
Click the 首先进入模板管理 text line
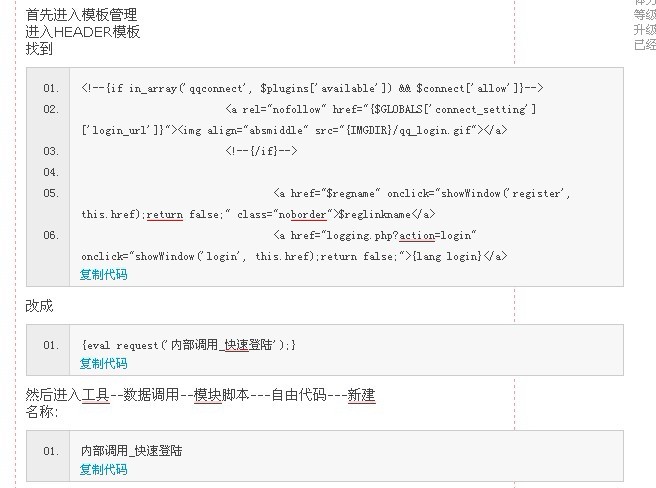coord(81,15)
